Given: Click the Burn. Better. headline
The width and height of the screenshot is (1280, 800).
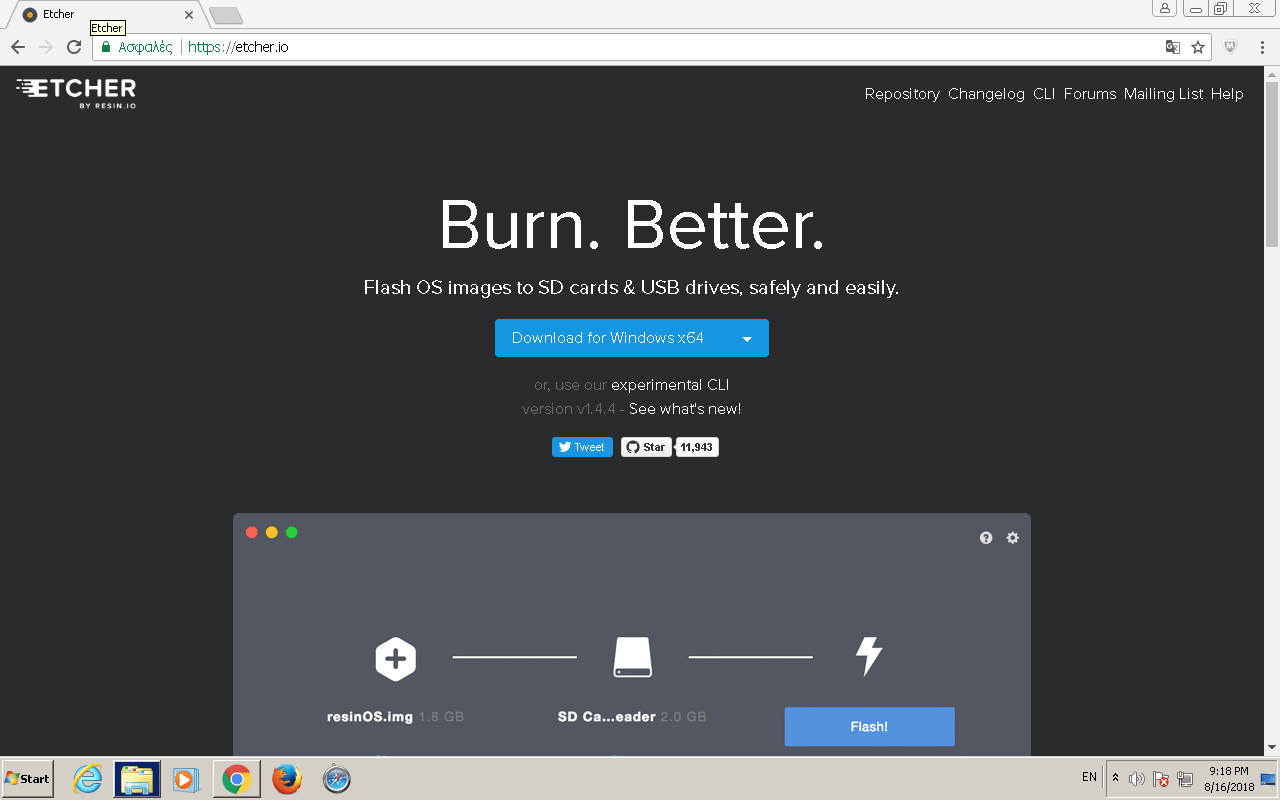Looking at the screenshot, I should click(632, 225).
